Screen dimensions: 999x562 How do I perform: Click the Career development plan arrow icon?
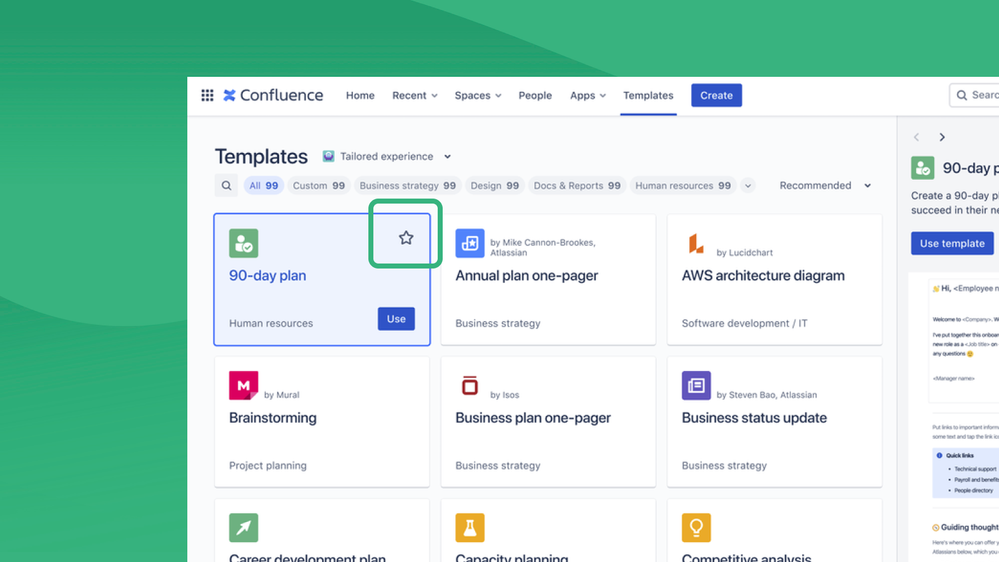(x=243, y=528)
